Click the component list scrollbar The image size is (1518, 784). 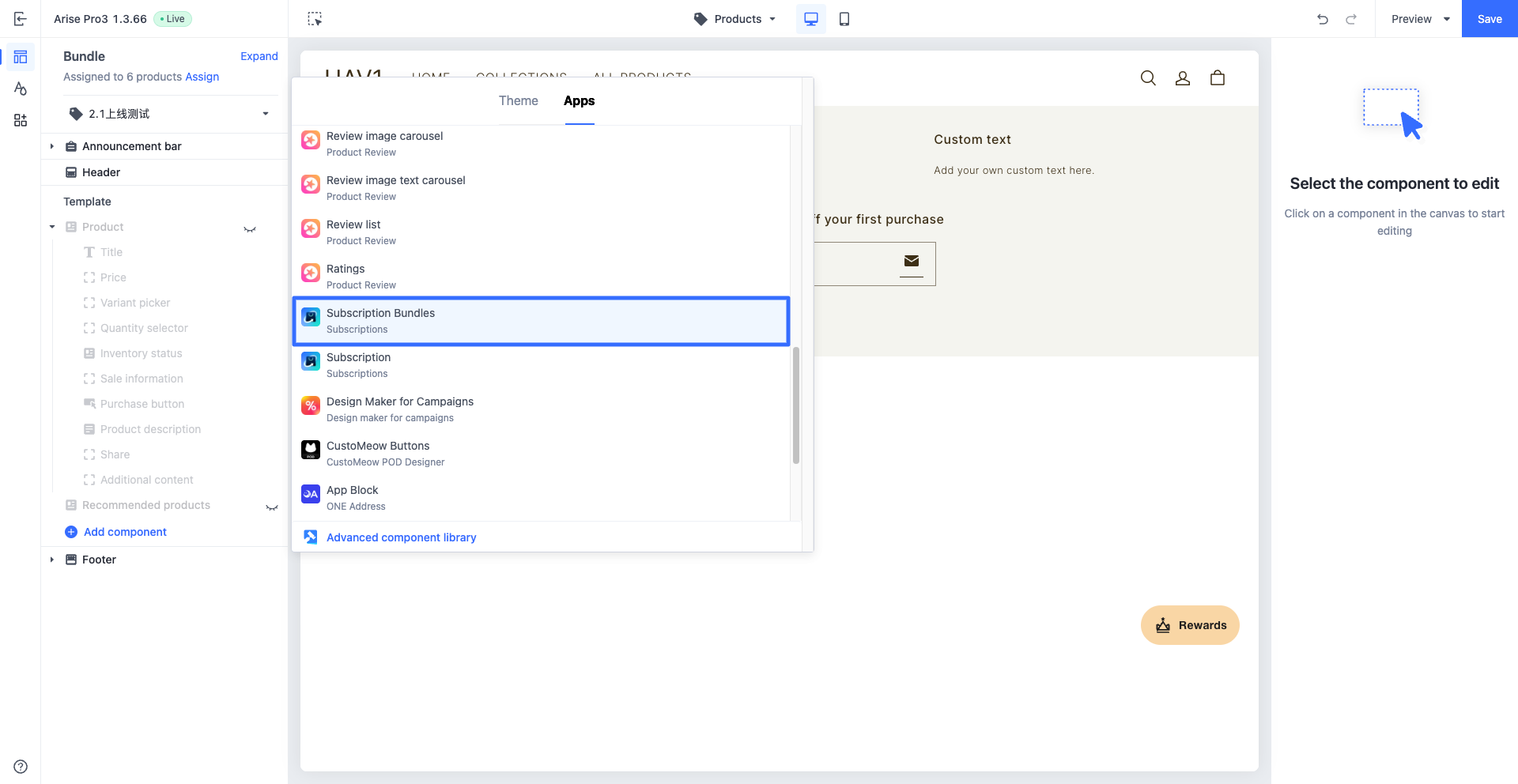[x=795, y=405]
